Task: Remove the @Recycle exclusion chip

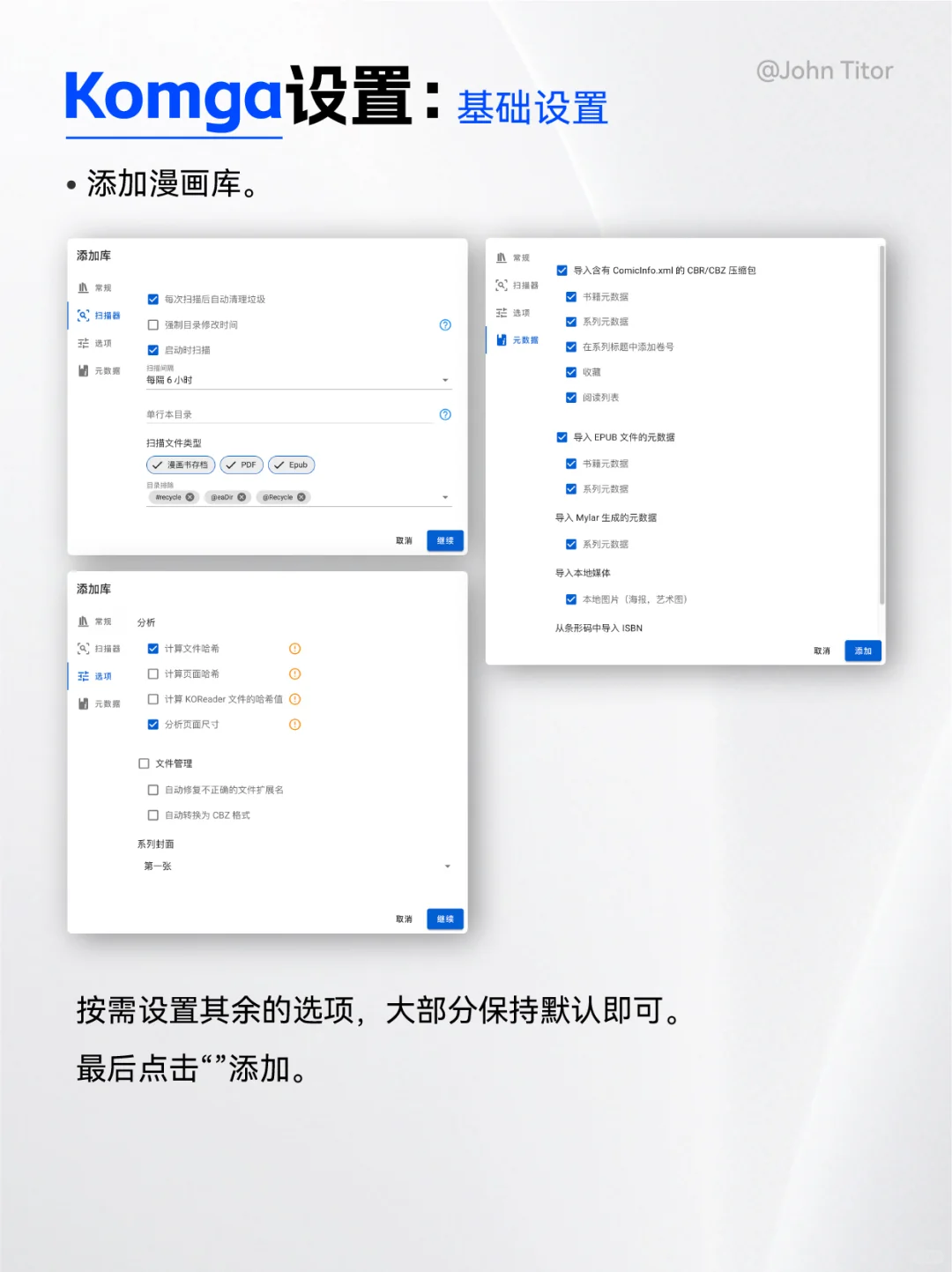Action: pyautogui.click(x=301, y=497)
